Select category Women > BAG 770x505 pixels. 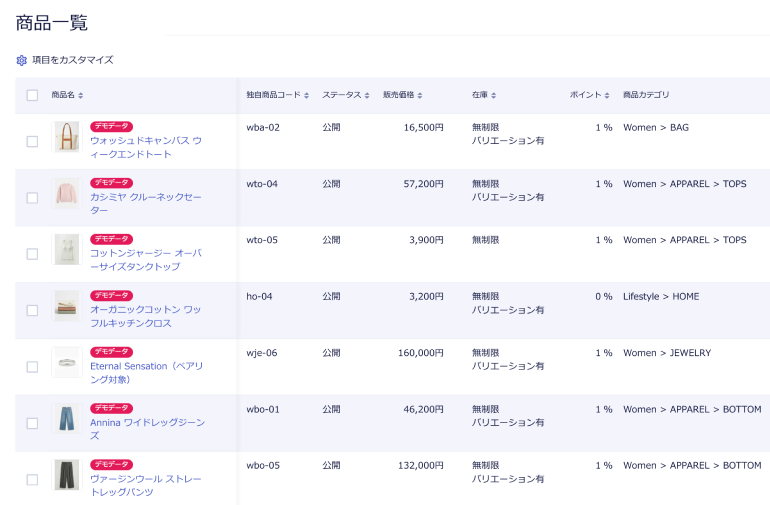[x=656, y=128]
